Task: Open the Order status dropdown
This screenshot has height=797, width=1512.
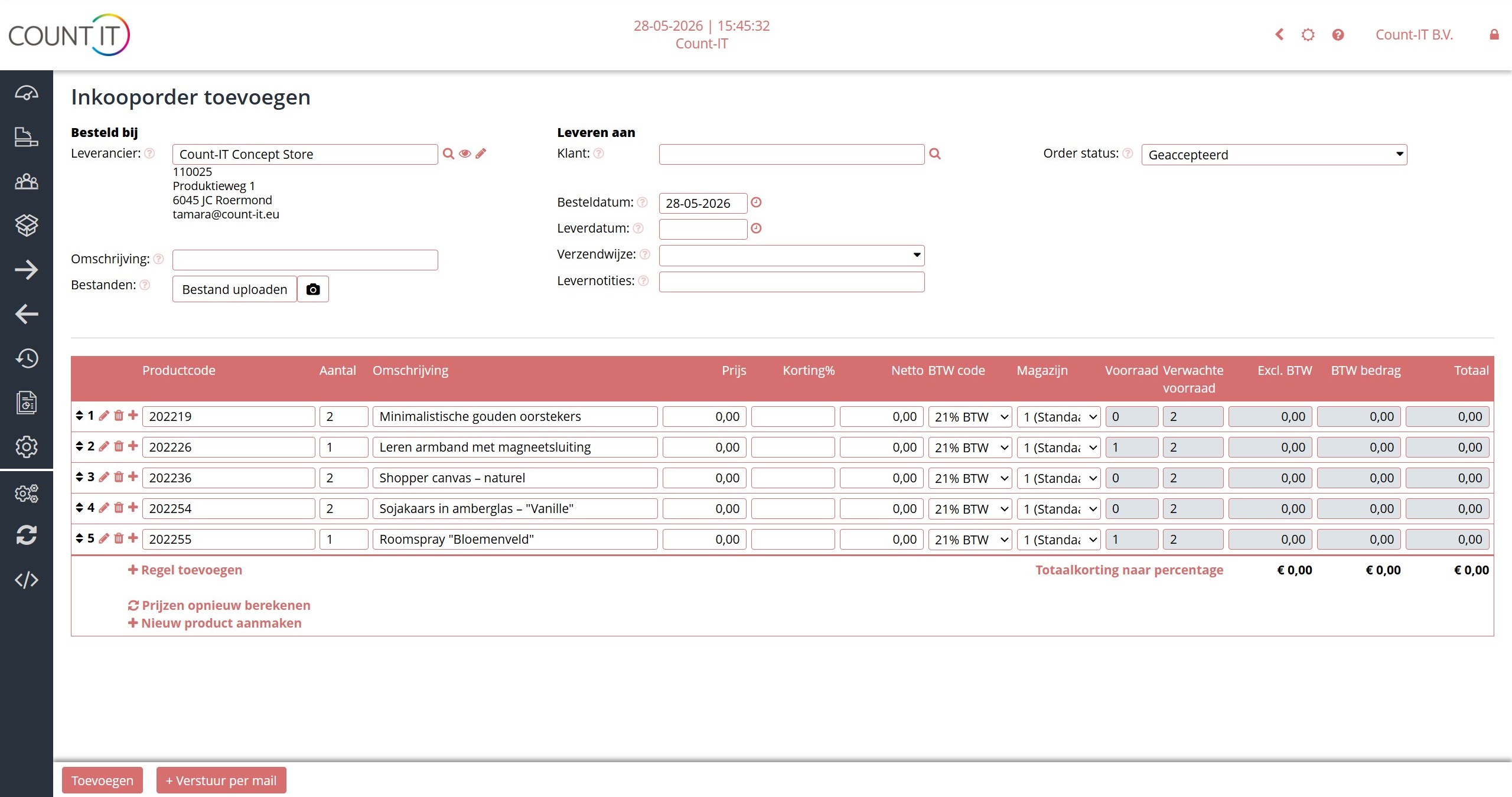Action: click(1274, 155)
